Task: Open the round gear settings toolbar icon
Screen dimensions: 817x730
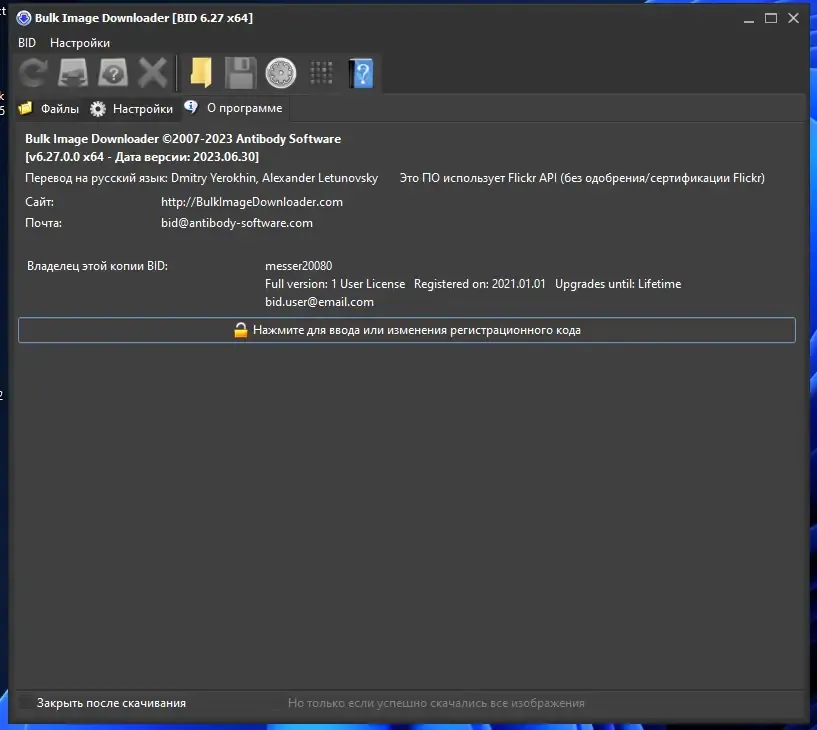Action: (x=281, y=73)
